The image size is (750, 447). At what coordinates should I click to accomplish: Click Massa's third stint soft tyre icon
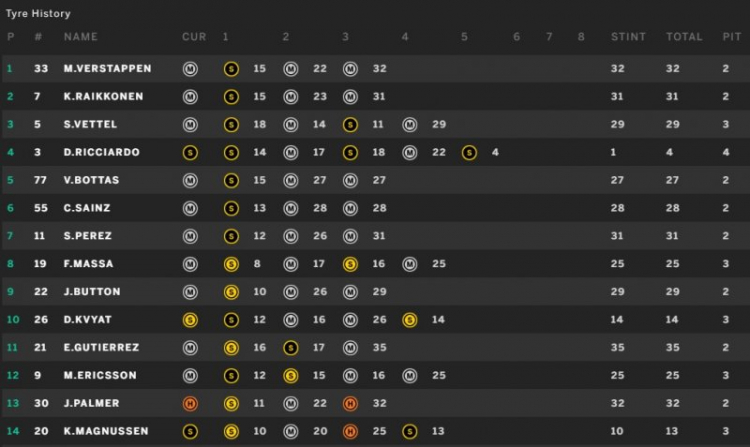pos(350,264)
